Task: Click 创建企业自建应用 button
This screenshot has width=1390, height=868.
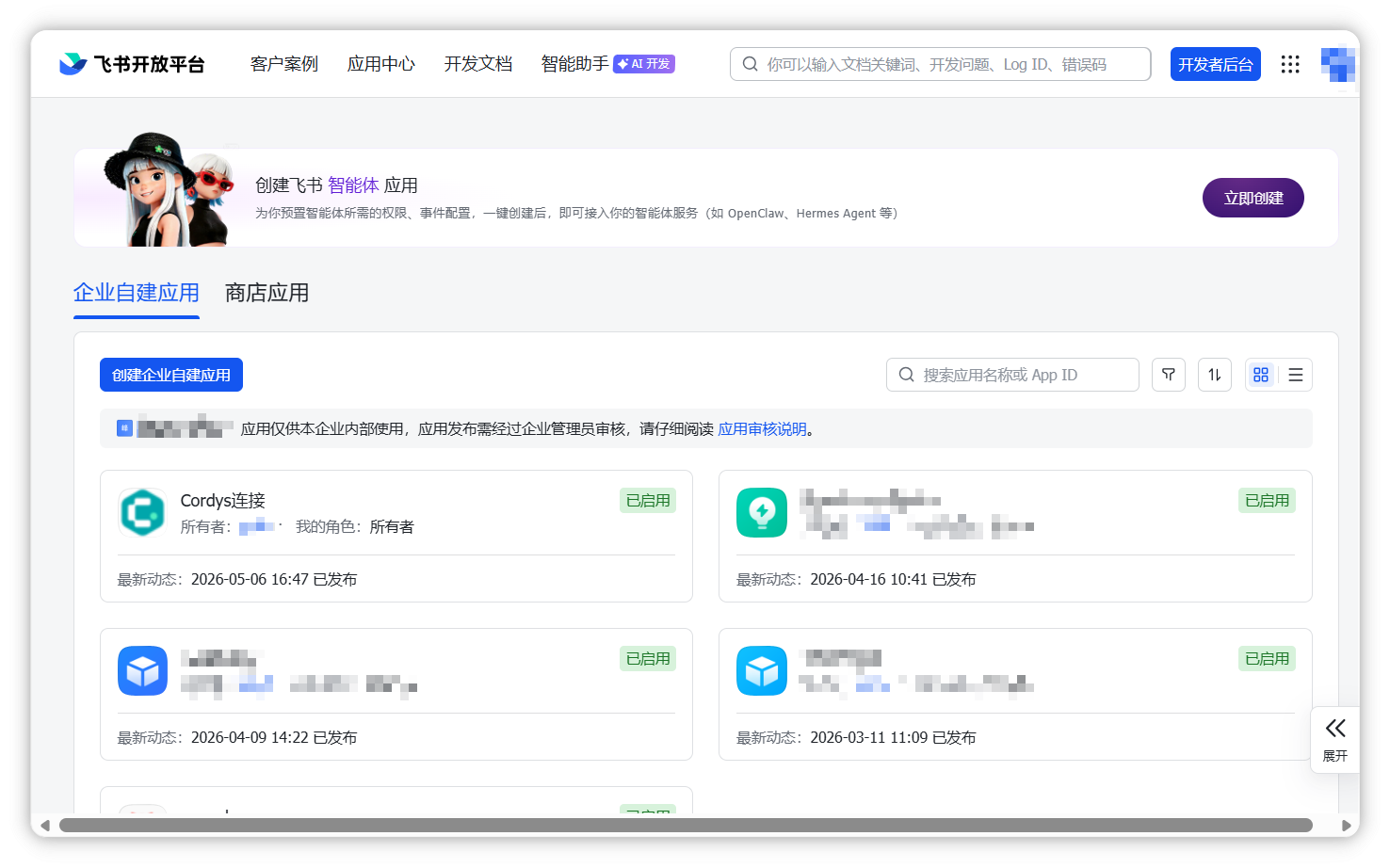Action: [x=171, y=375]
